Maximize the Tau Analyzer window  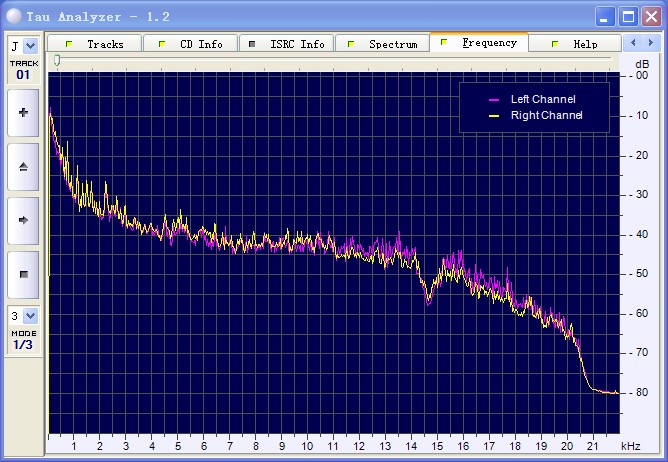click(x=628, y=17)
